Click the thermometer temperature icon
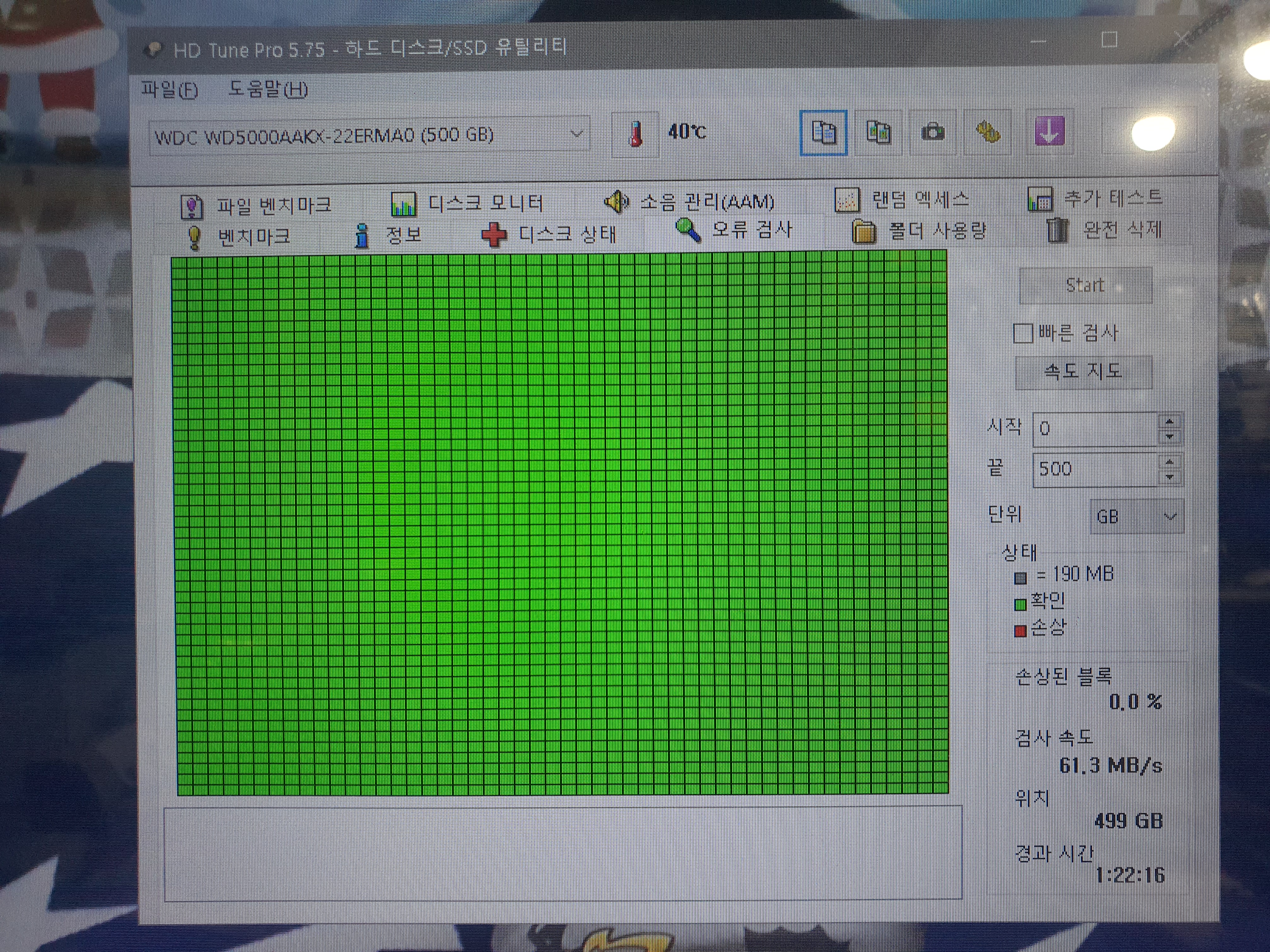 point(635,134)
